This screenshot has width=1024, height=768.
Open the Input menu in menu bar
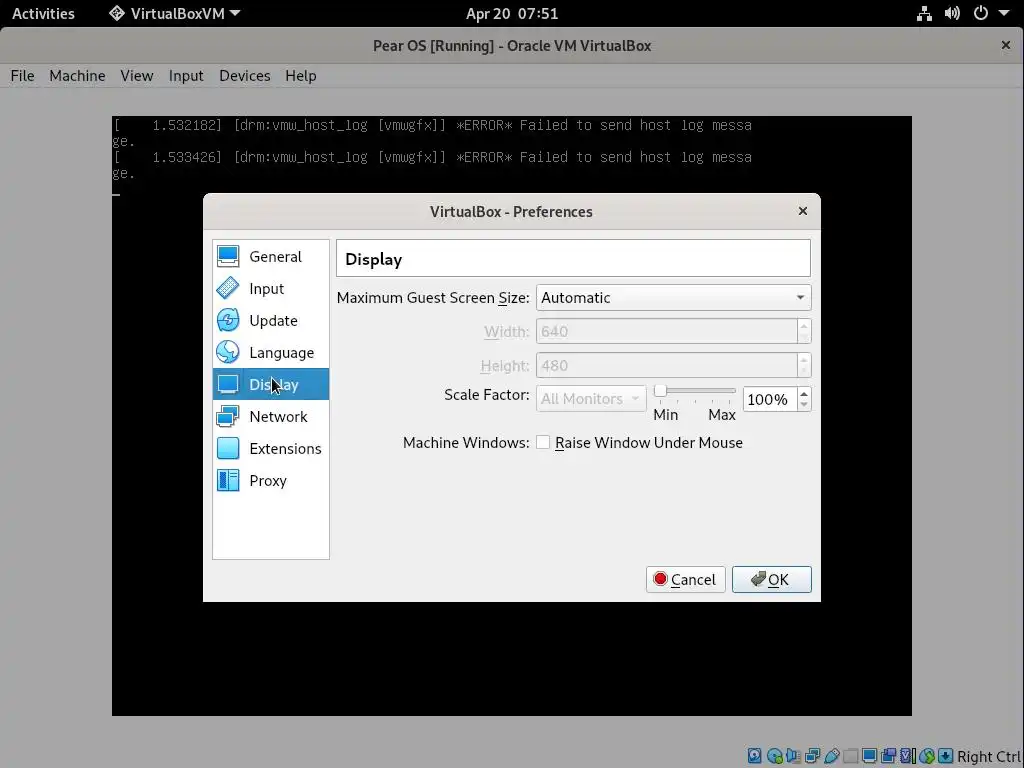pyautogui.click(x=186, y=76)
